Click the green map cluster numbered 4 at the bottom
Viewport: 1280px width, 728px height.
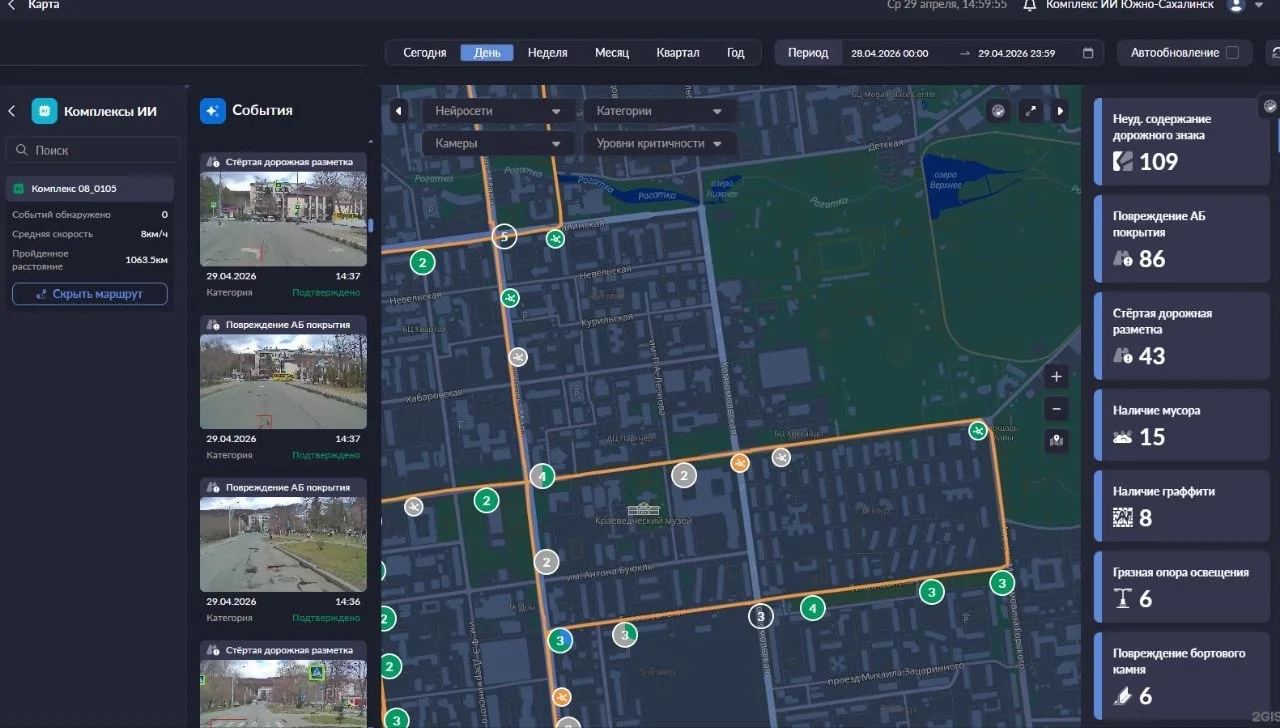point(813,607)
